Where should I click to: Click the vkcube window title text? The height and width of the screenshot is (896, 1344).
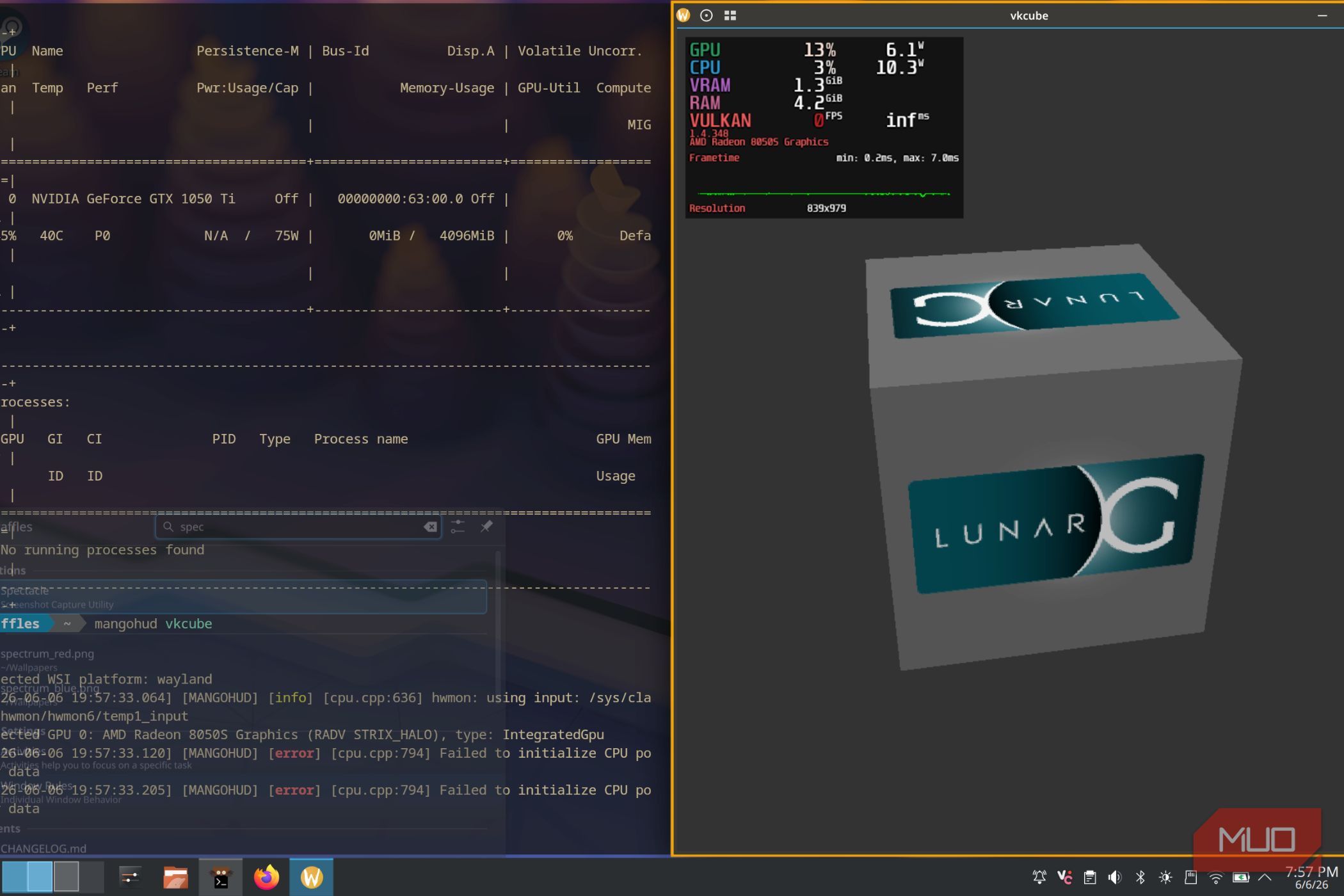tap(1029, 15)
